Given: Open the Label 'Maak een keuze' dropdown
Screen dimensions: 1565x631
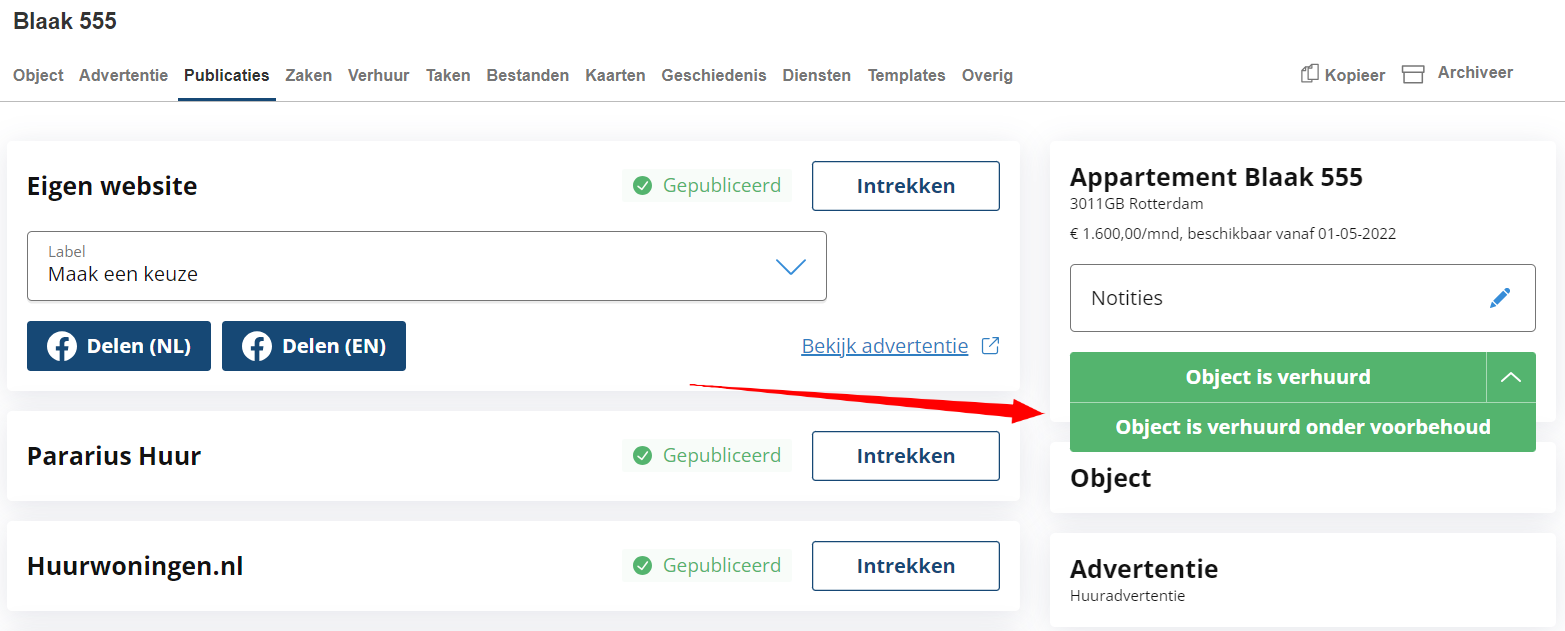Looking at the screenshot, I should click(427, 266).
